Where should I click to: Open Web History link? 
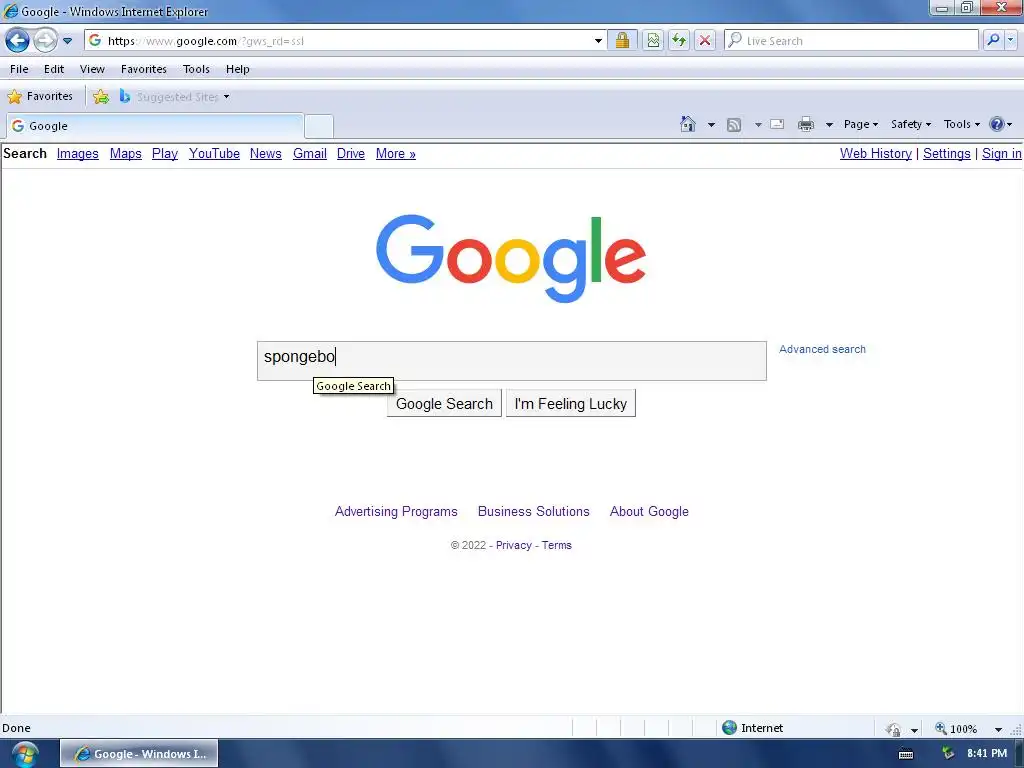[876, 153]
